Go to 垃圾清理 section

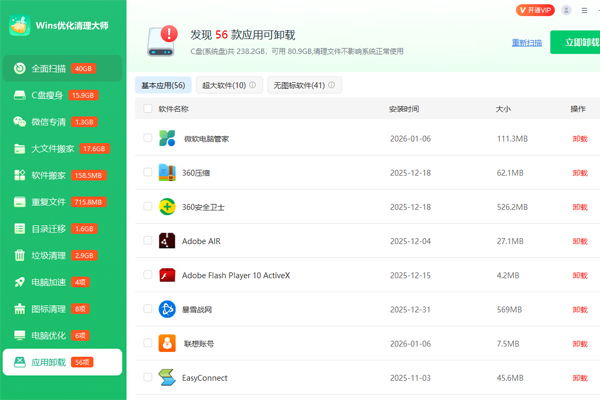click(62, 255)
